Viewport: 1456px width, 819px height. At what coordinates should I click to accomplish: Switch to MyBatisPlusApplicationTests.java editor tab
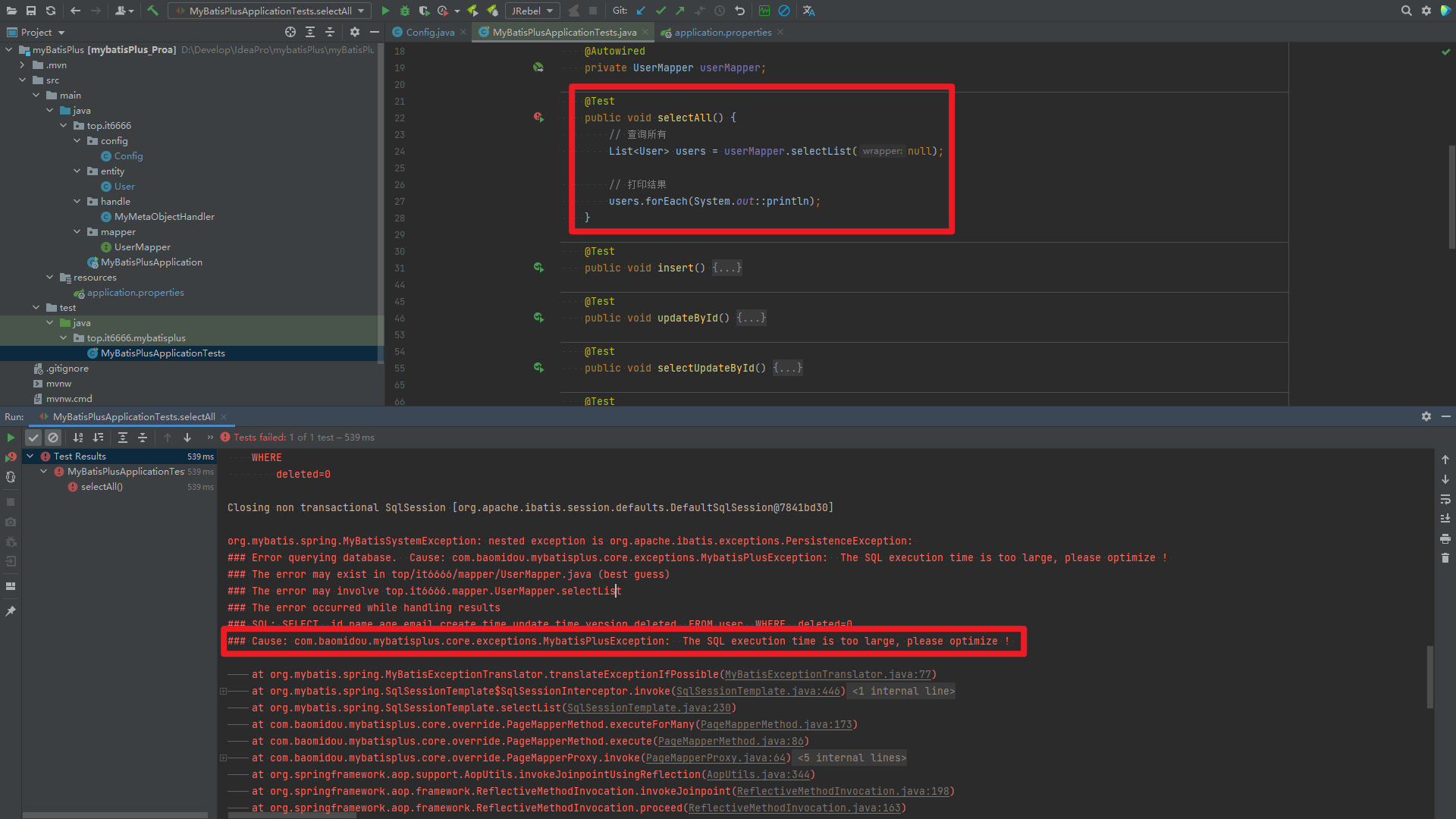coord(563,32)
